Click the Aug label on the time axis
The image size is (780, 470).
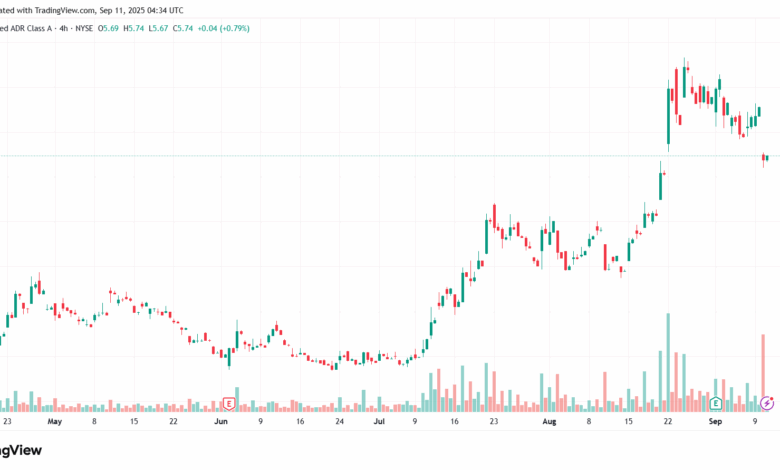point(549,422)
